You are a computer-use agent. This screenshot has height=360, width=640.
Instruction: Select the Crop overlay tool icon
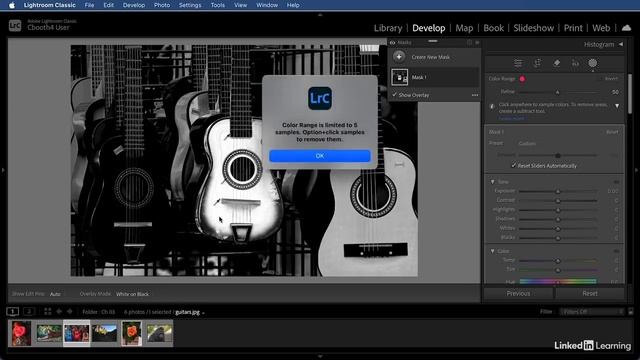click(x=537, y=63)
